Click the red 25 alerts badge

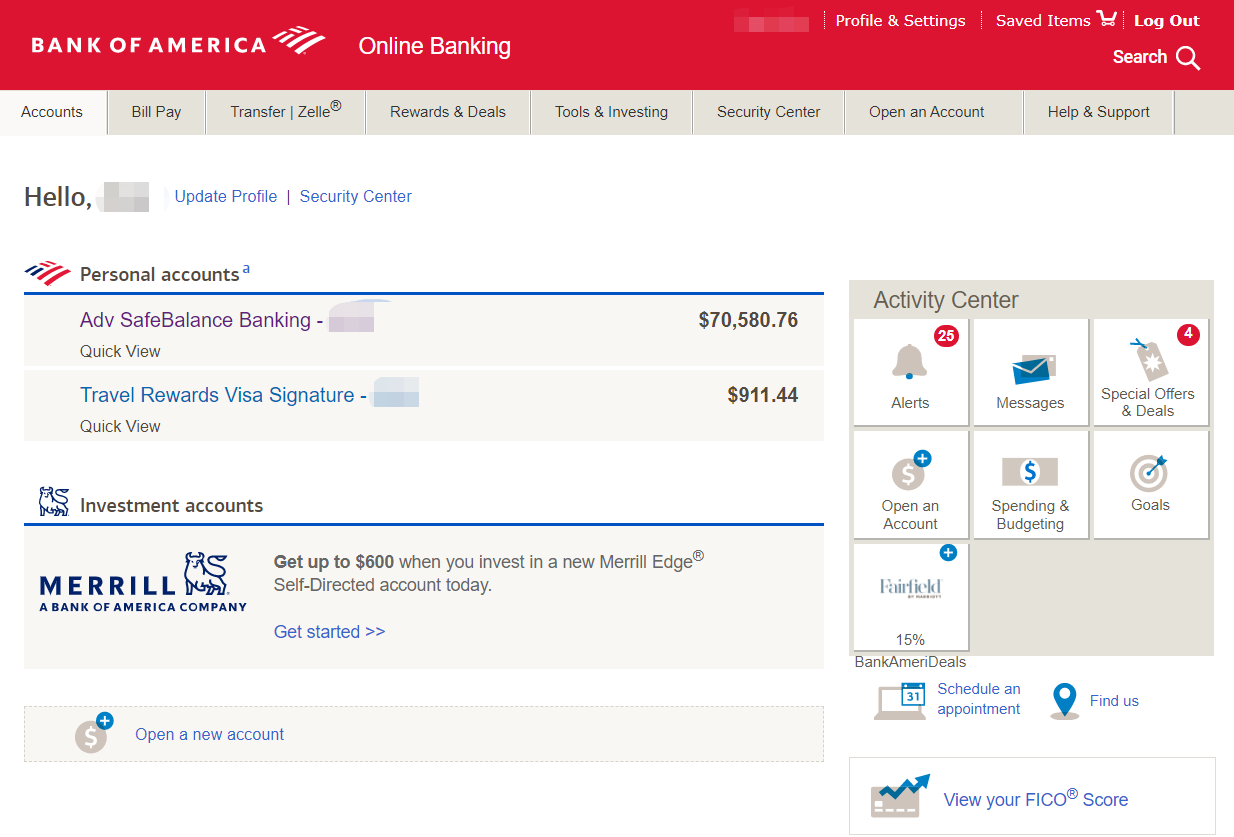coord(946,336)
